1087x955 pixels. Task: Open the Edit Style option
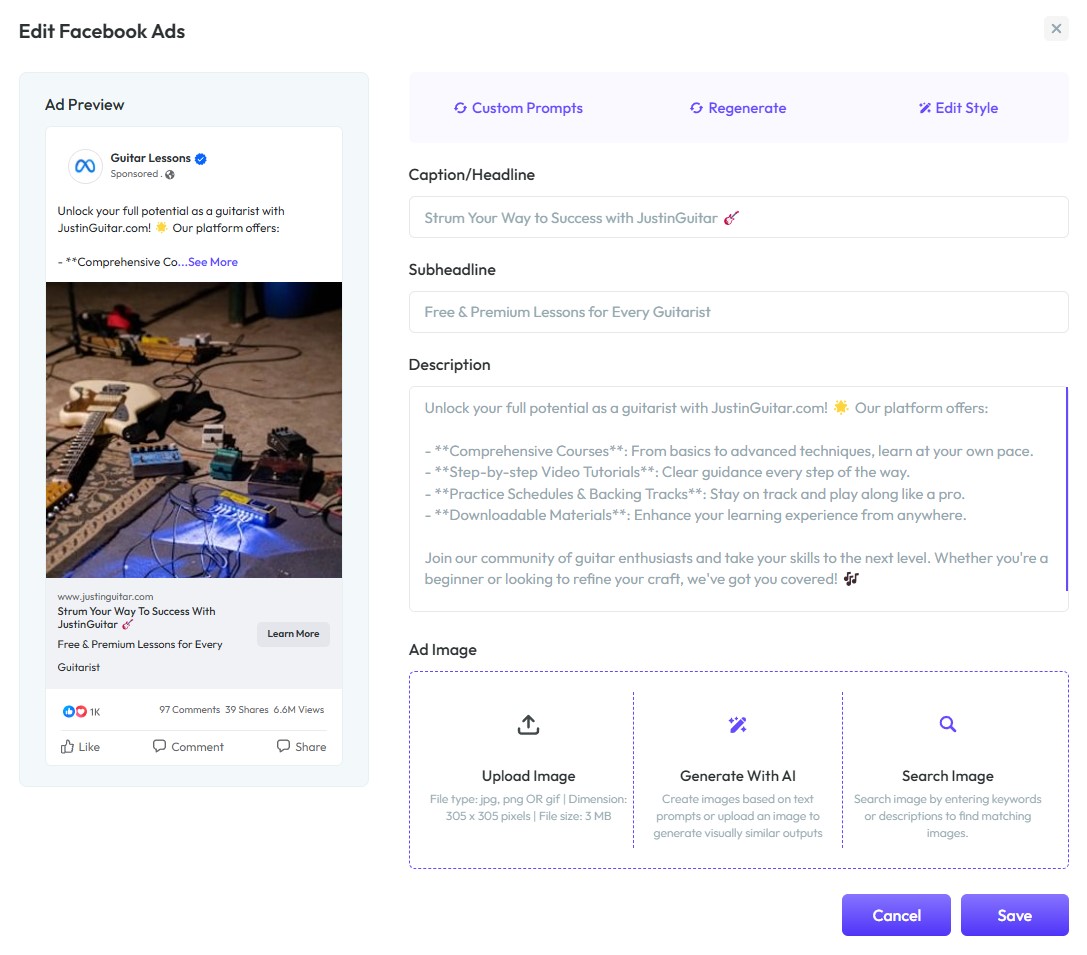pos(958,108)
